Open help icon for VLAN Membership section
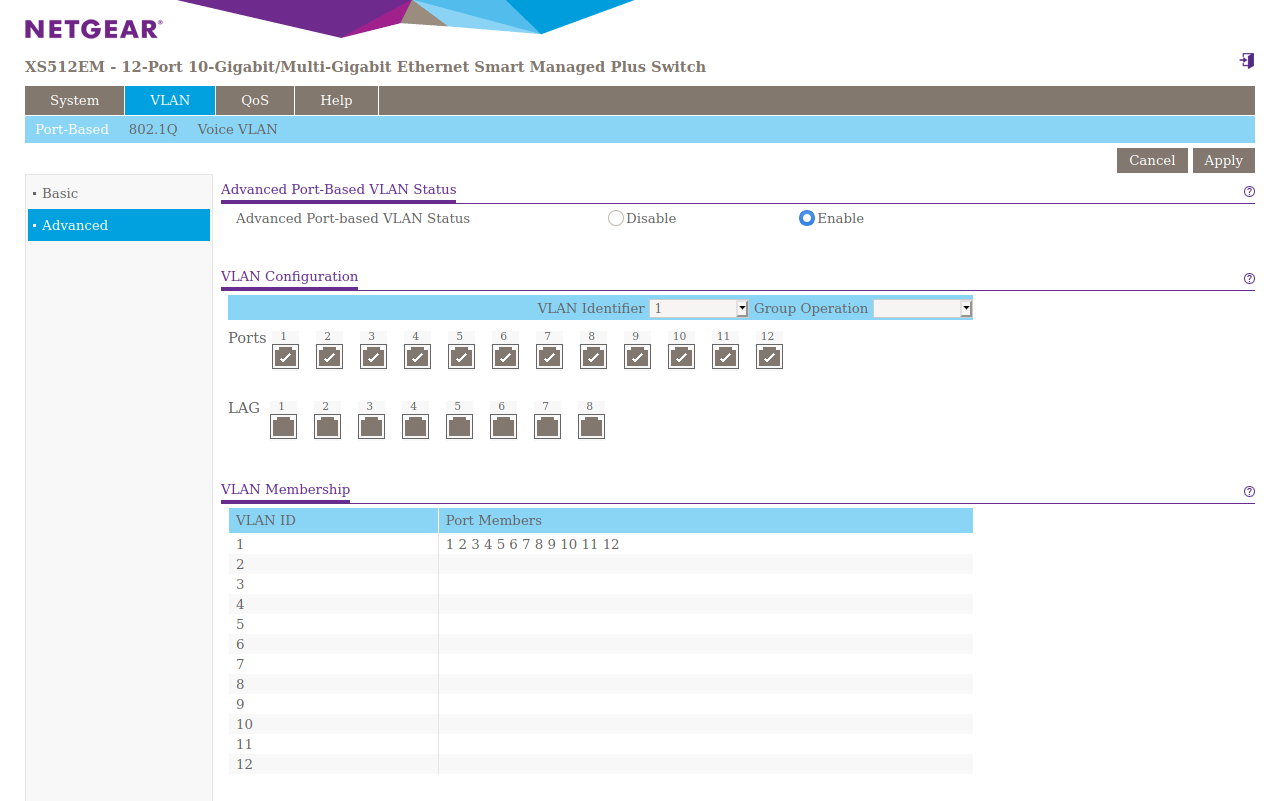1280x801 pixels. [1249, 492]
